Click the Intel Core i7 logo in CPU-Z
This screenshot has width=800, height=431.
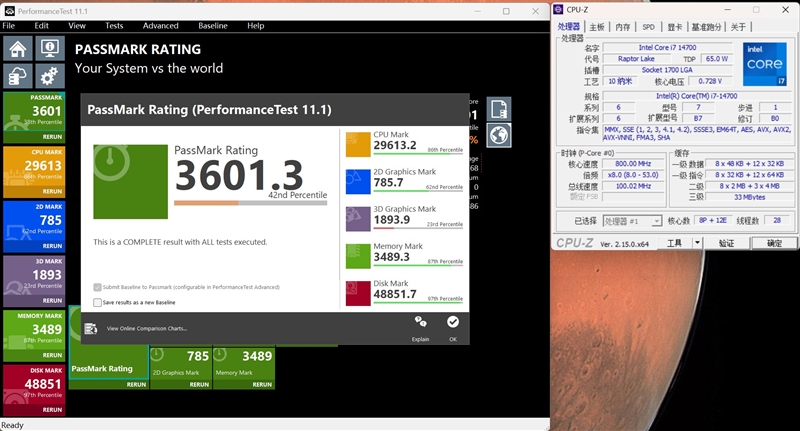764,64
